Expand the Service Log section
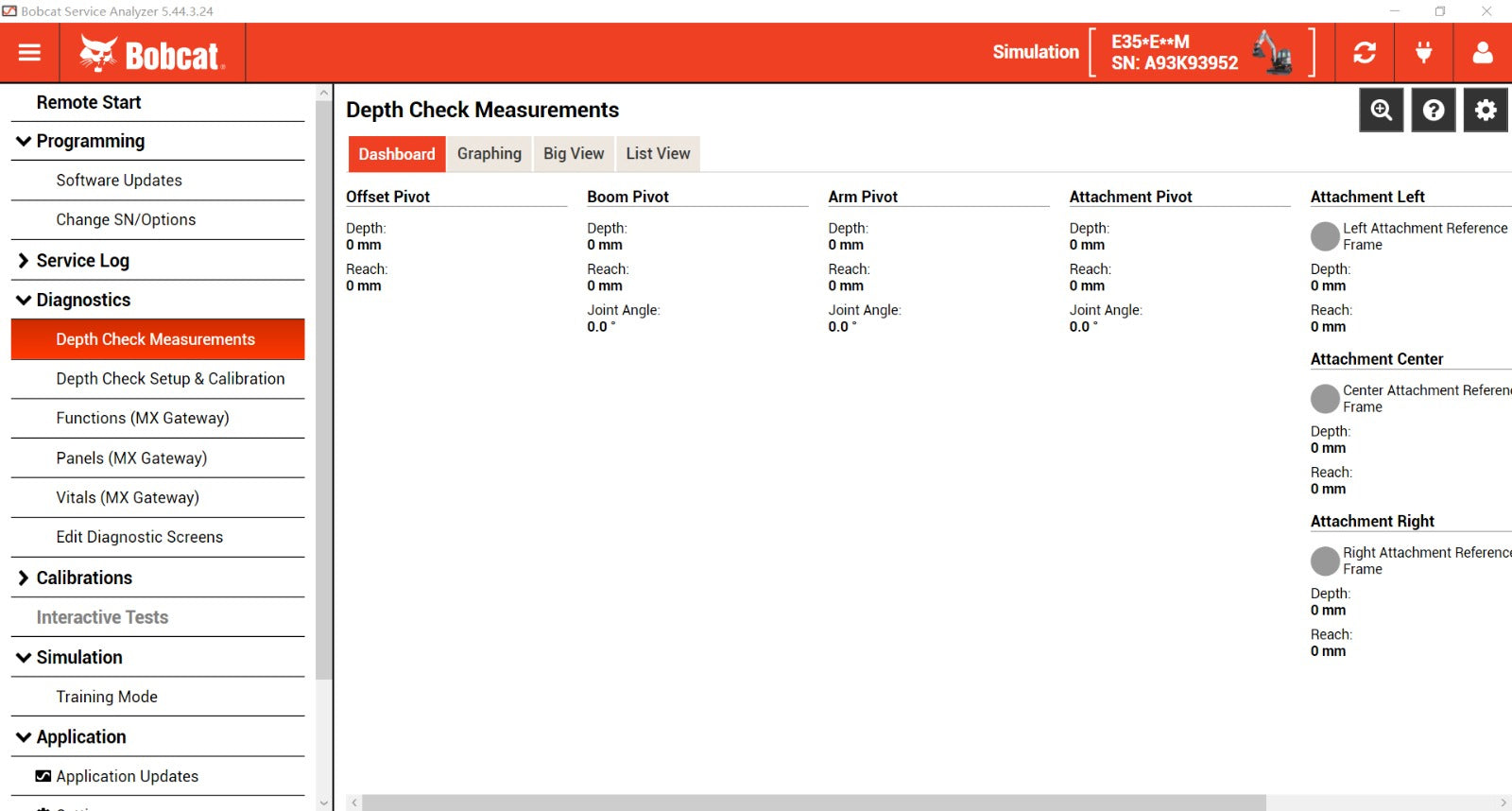The width and height of the screenshot is (1512, 811). pos(25,261)
